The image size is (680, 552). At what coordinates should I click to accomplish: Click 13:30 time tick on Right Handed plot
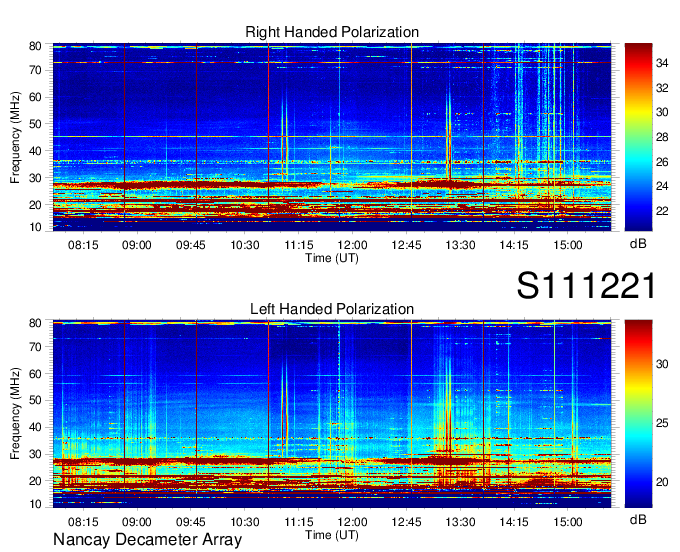(x=460, y=245)
